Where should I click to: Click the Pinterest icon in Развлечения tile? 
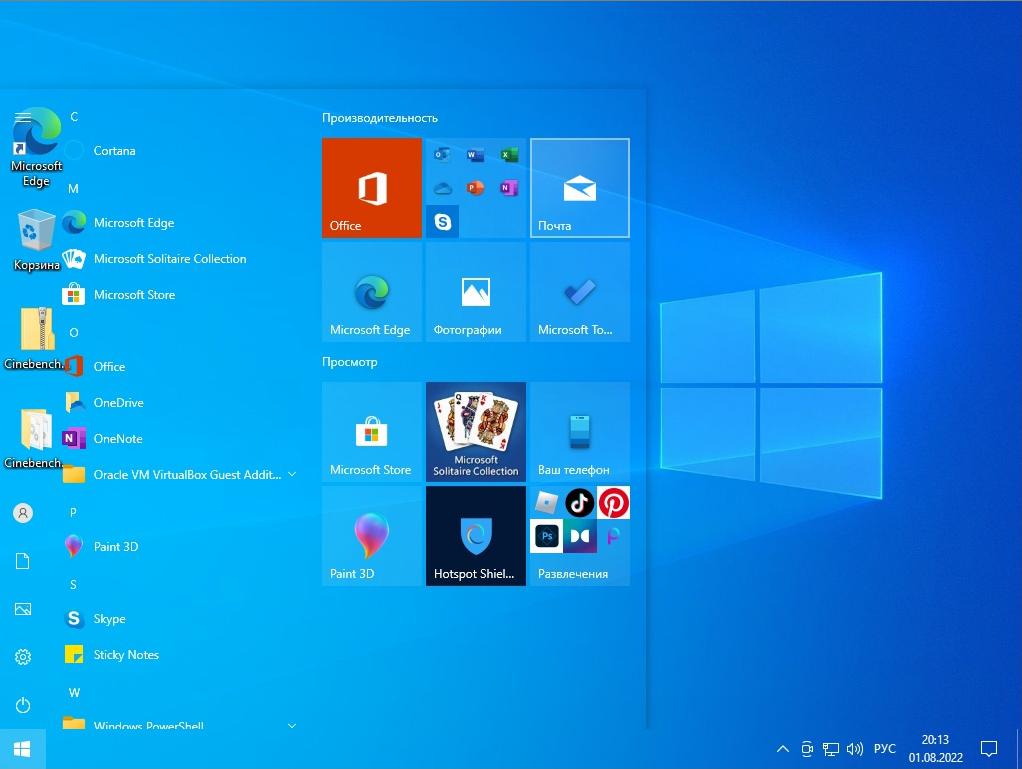pyautogui.click(x=613, y=502)
